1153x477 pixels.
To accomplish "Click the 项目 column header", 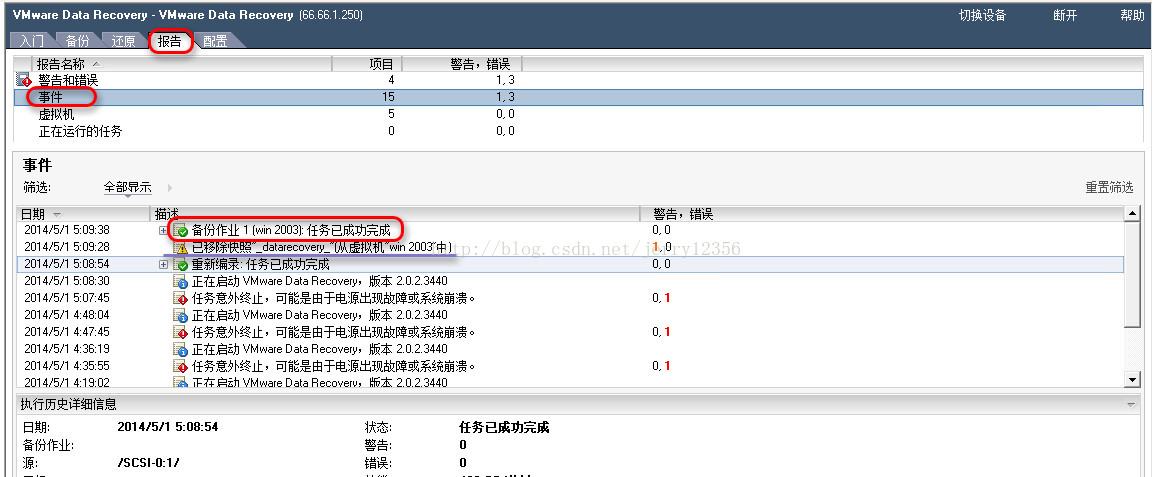I will tap(367, 65).
